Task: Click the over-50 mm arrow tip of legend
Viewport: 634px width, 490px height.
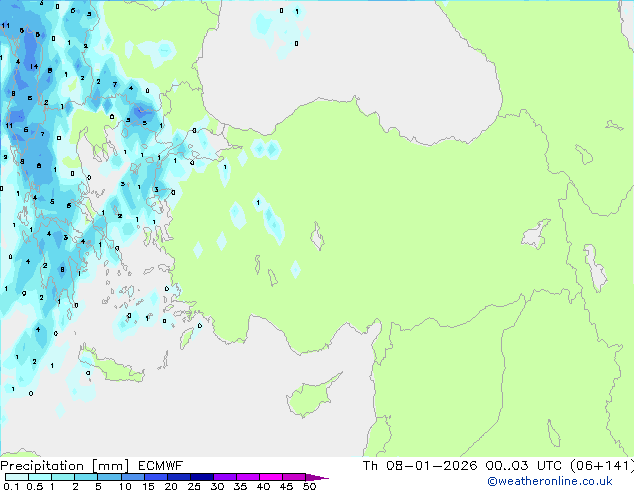Action: tap(317, 477)
